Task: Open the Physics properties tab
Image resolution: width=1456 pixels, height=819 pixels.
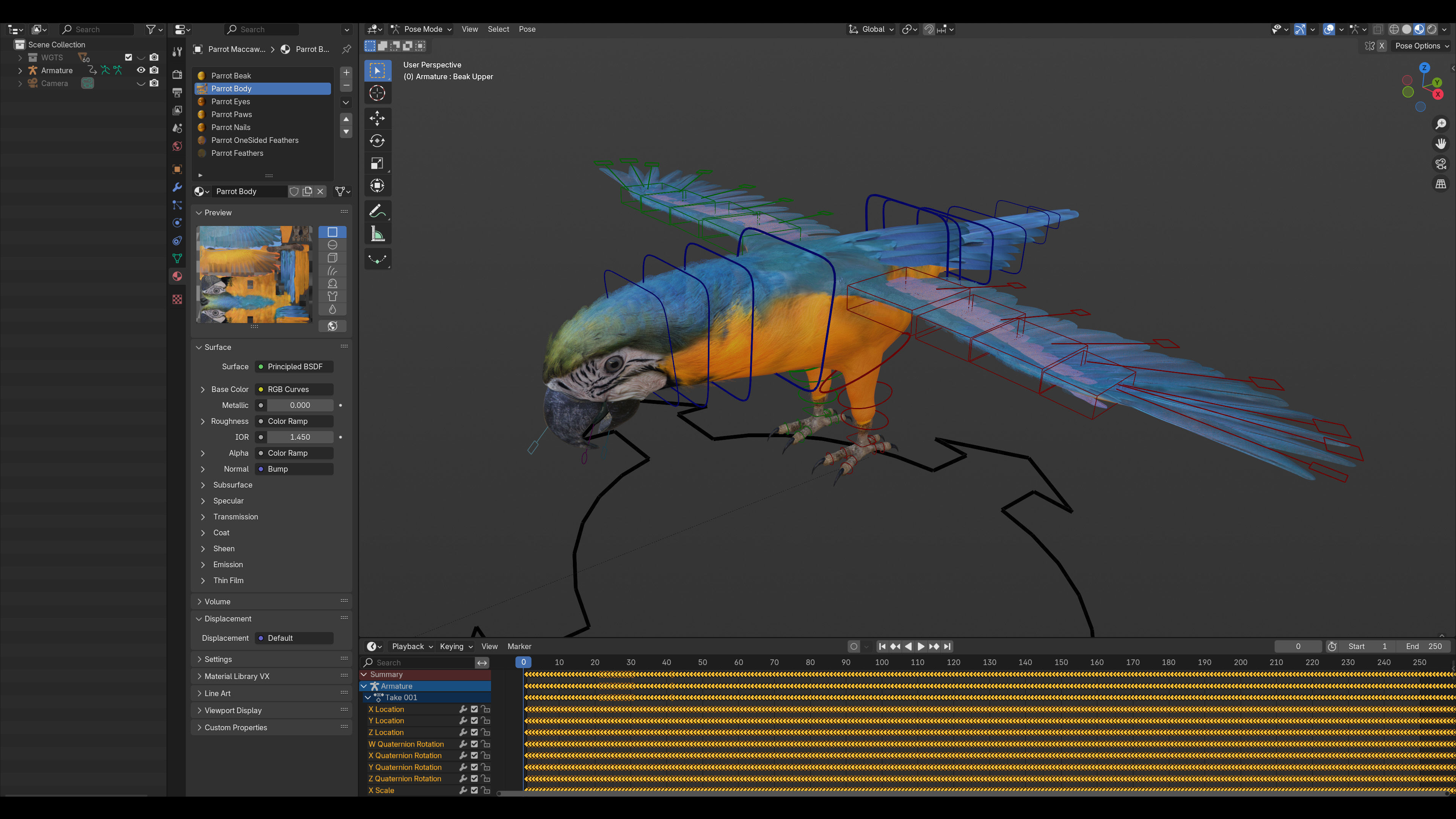Action: point(177,223)
